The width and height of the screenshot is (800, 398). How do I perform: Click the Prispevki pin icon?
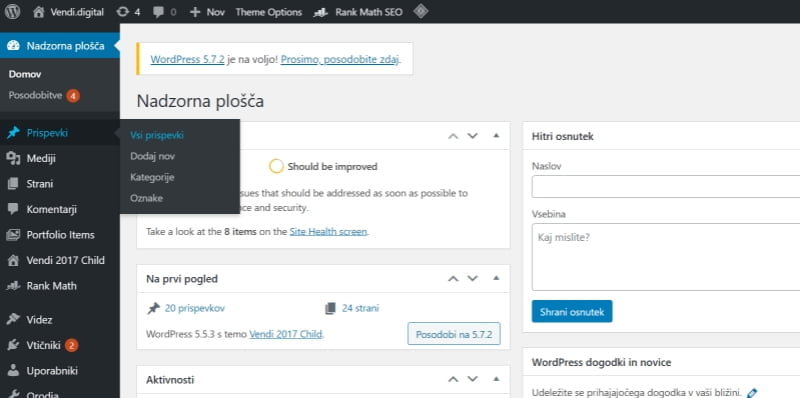click(x=13, y=133)
